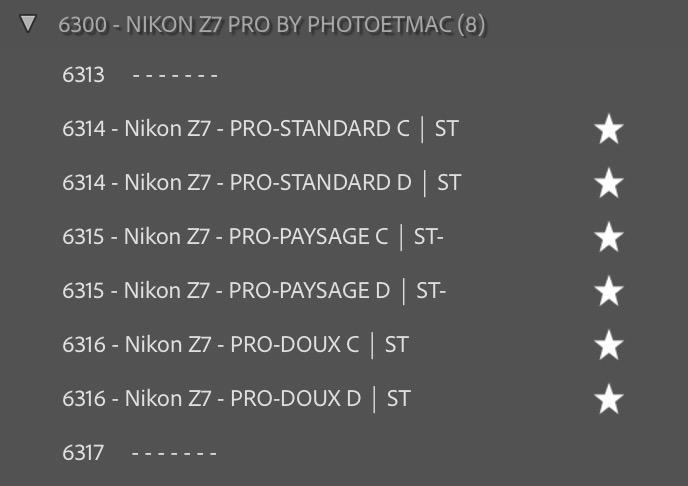This screenshot has height=486, width=688.
Task: Toggle favorite star for PRO-STANDARD C
Action: (609, 129)
